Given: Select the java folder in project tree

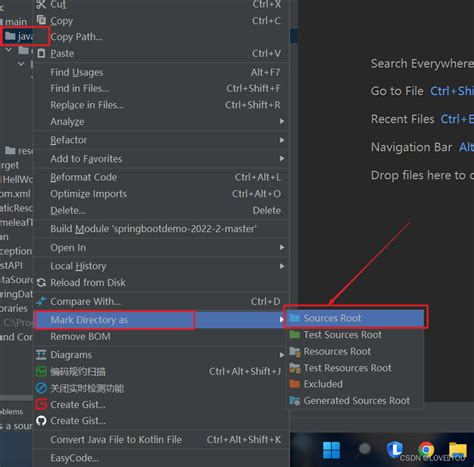Looking at the screenshot, I should coord(19,36).
